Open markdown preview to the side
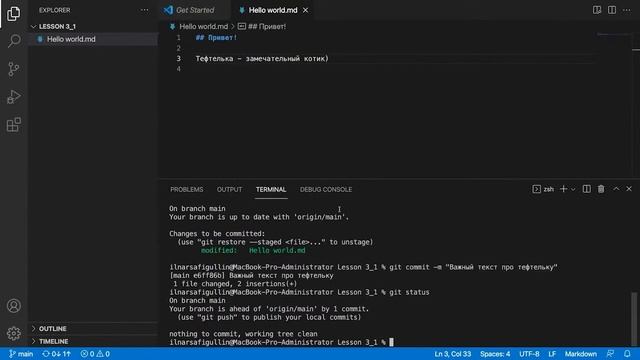The width and height of the screenshot is (640, 360). [597, 10]
